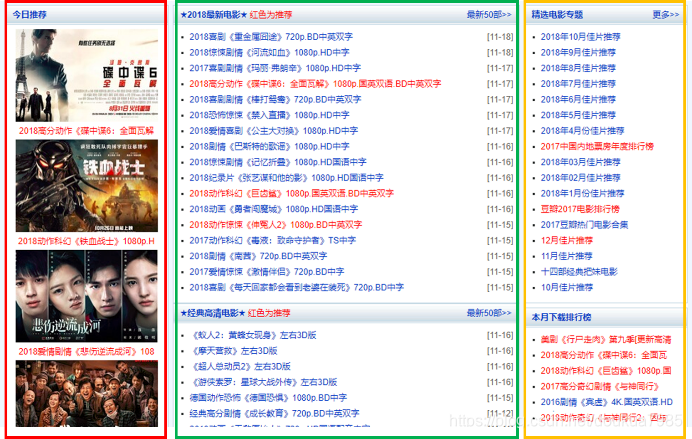Open 2017中国内地票房年度排行榜
Viewport: 692px width, 439px height.
[597, 146]
